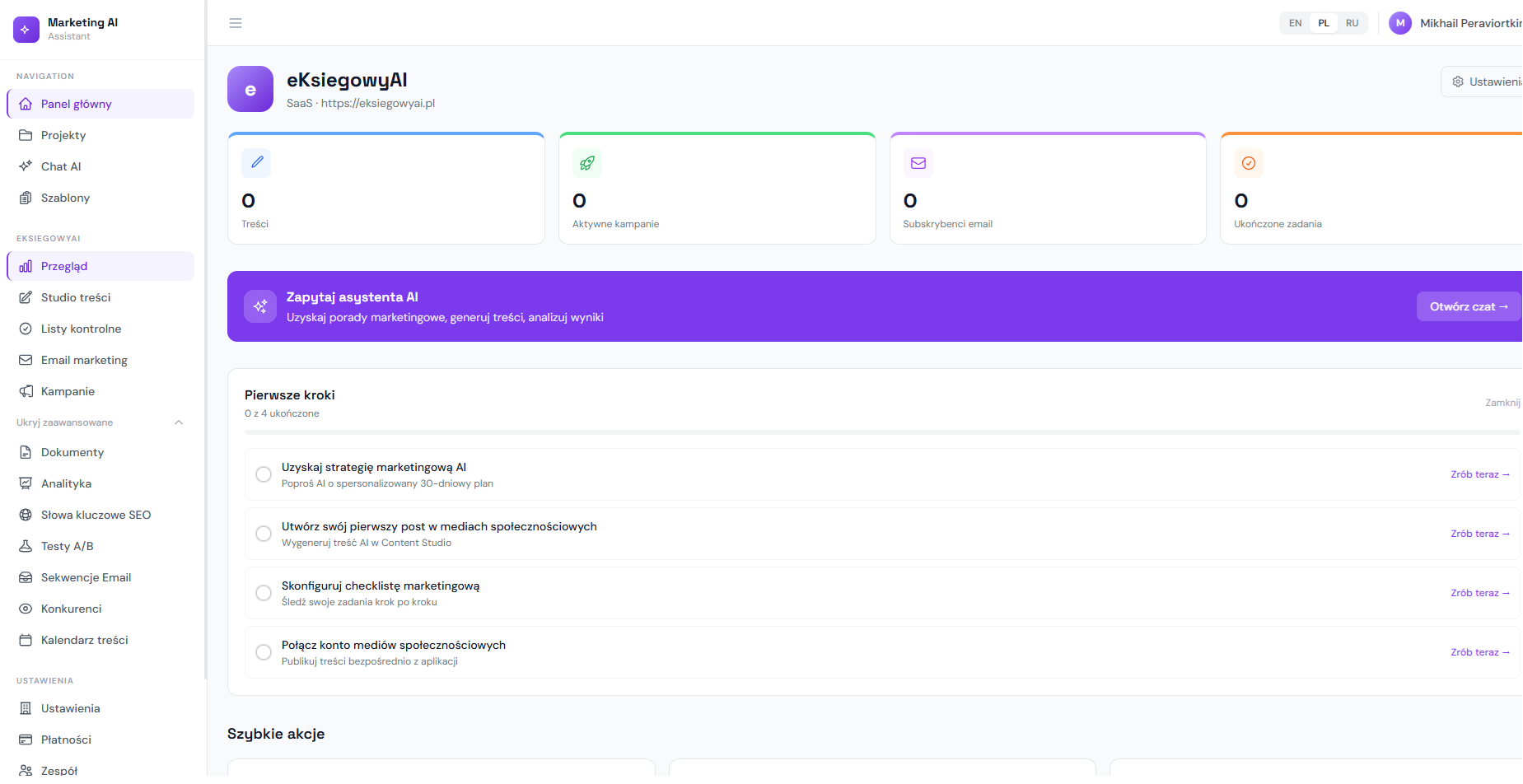Image resolution: width=1523 pixels, height=784 pixels.
Task: Click the pencil icon on Treści card
Action: pos(256,162)
